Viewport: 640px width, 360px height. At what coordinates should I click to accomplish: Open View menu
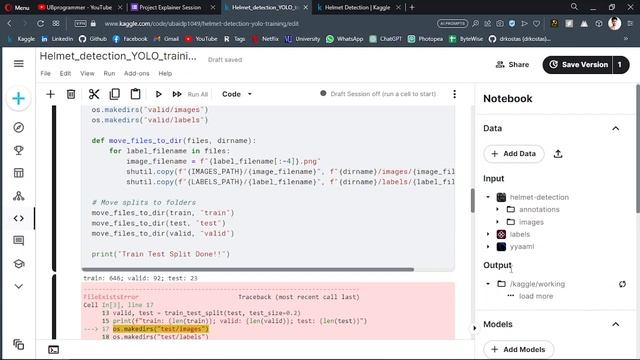87,73
